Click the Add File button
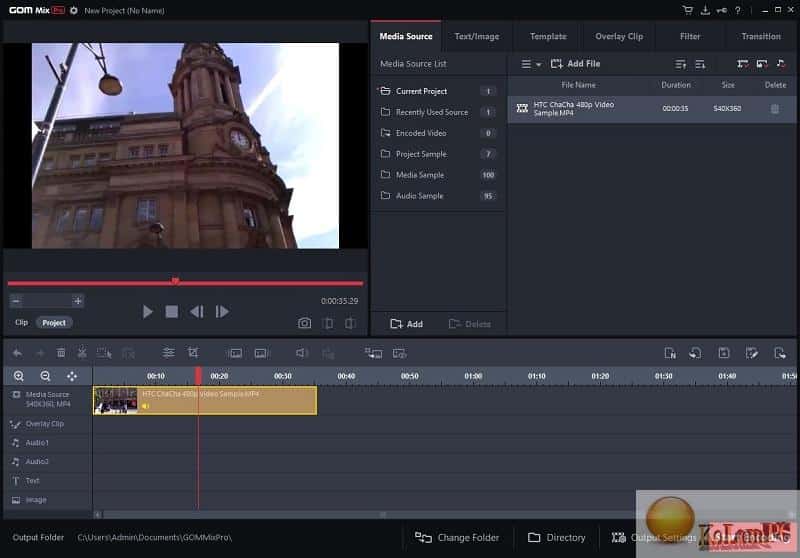Image resolution: width=800 pixels, height=558 pixels. pos(576,64)
